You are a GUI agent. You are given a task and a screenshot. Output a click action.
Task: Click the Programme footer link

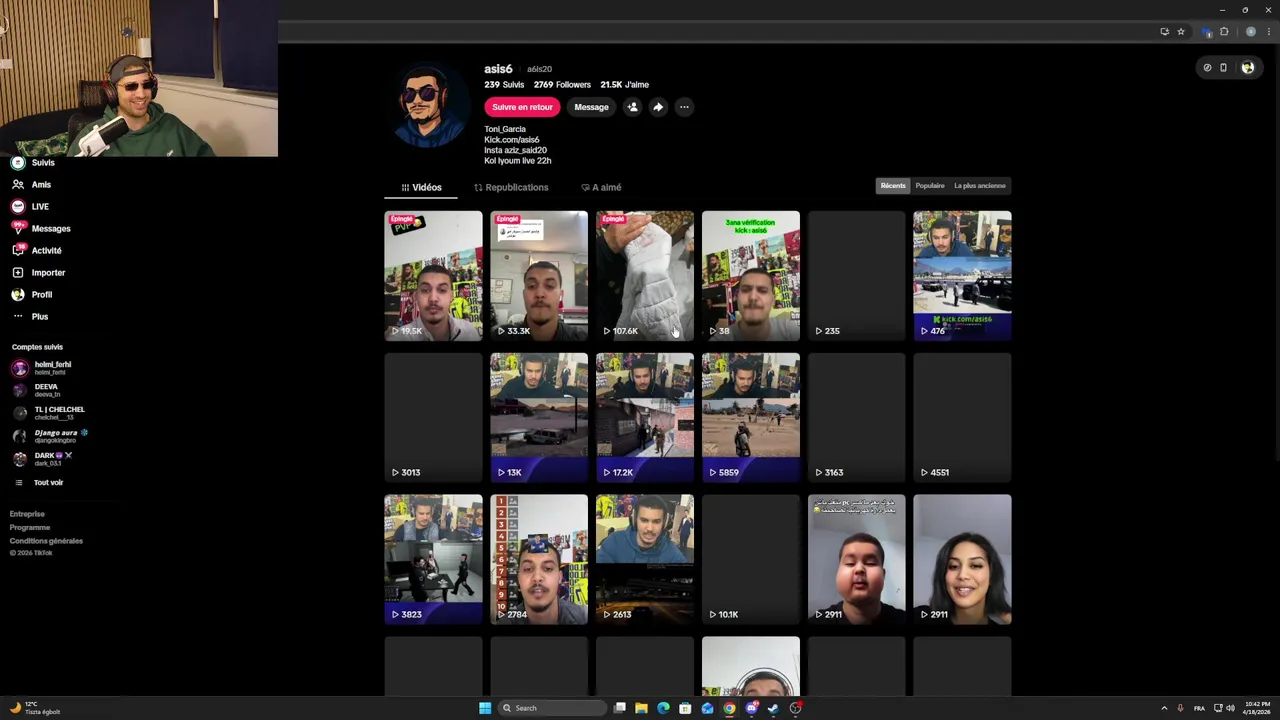click(30, 527)
